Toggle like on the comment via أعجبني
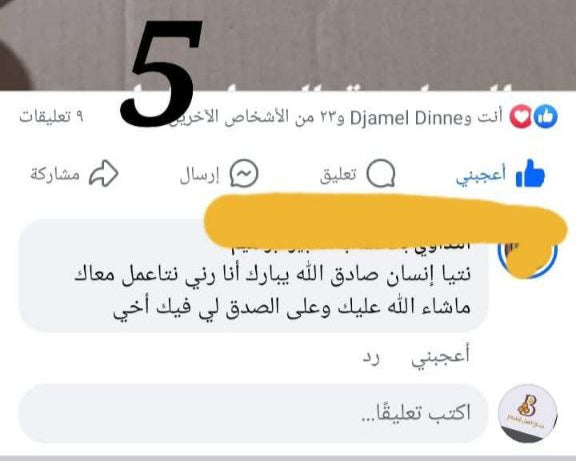 [x=440, y=357]
